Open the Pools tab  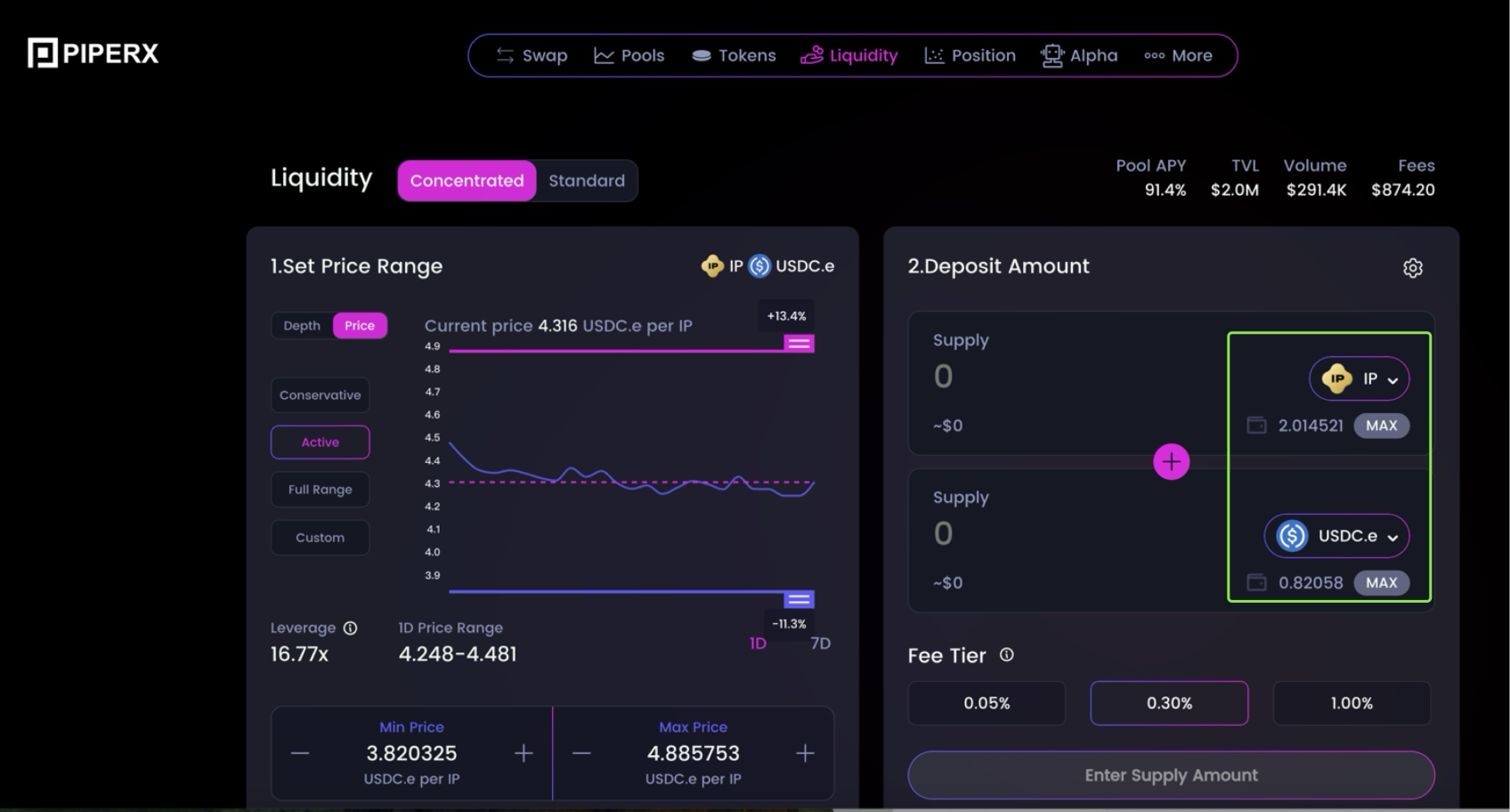(629, 55)
